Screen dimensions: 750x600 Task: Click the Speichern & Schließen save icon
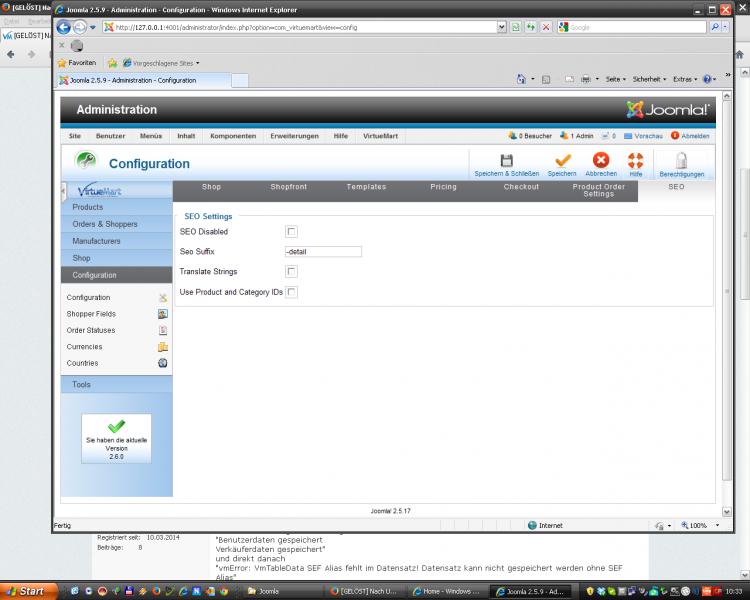point(506,160)
